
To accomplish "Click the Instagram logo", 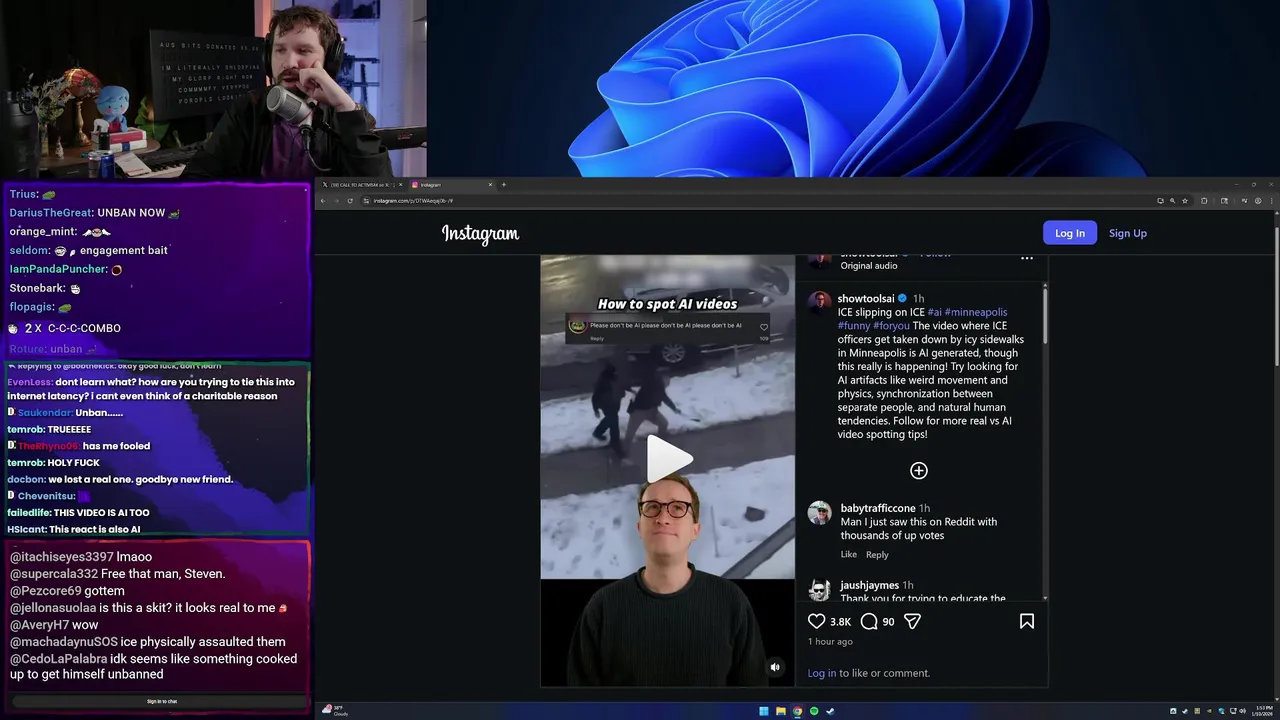I will click(x=480, y=234).
